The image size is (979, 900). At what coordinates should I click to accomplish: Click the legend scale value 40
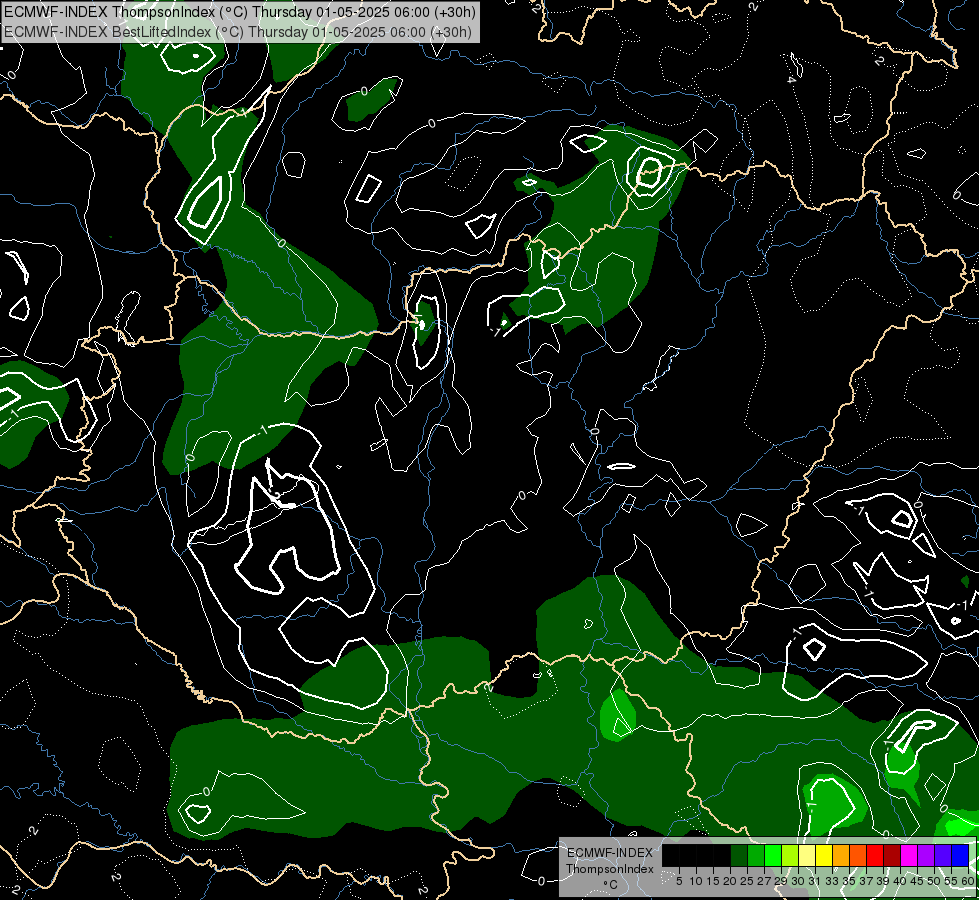tap(901, 881)
